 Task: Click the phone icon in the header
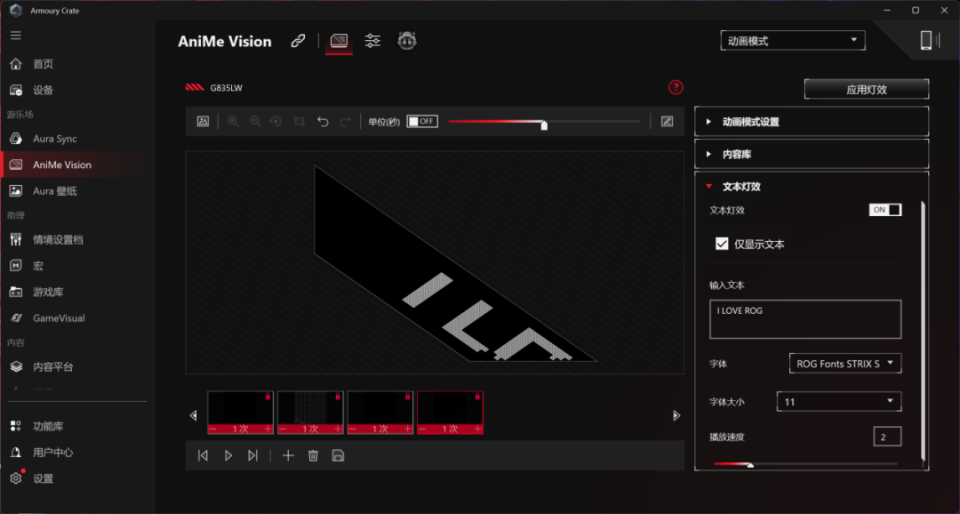coord(926,40)
